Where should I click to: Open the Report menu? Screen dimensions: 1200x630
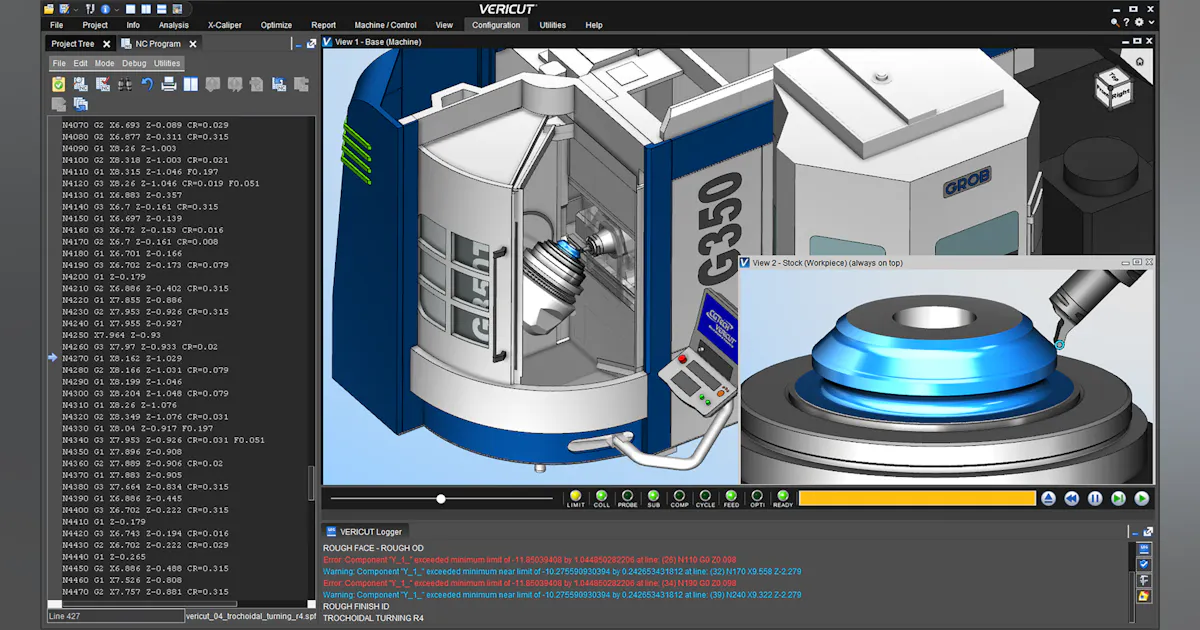click(x=323, y=25)
